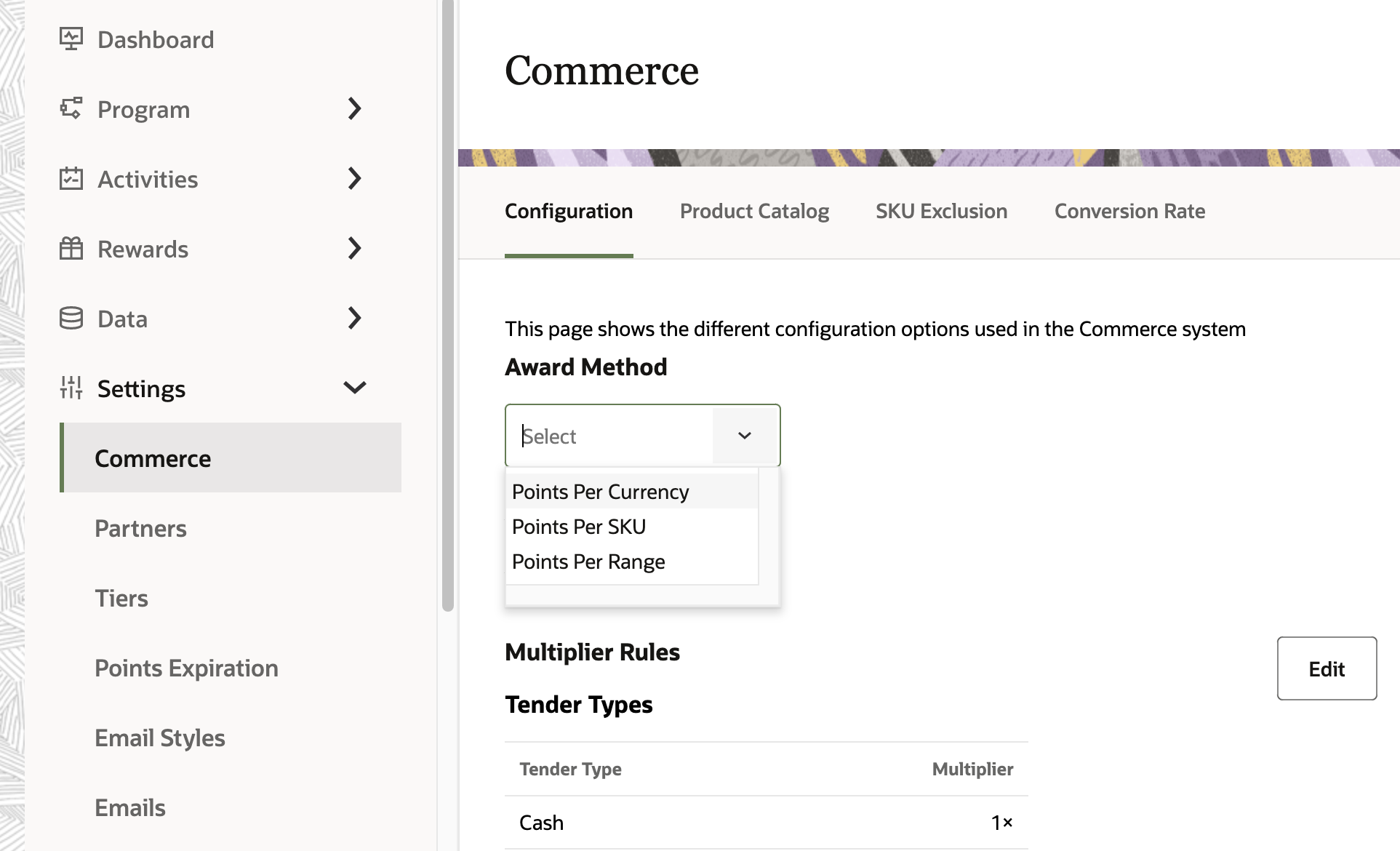1400x851 pixels.
Task: Choose Points Per Currency option
Action: 600,492
